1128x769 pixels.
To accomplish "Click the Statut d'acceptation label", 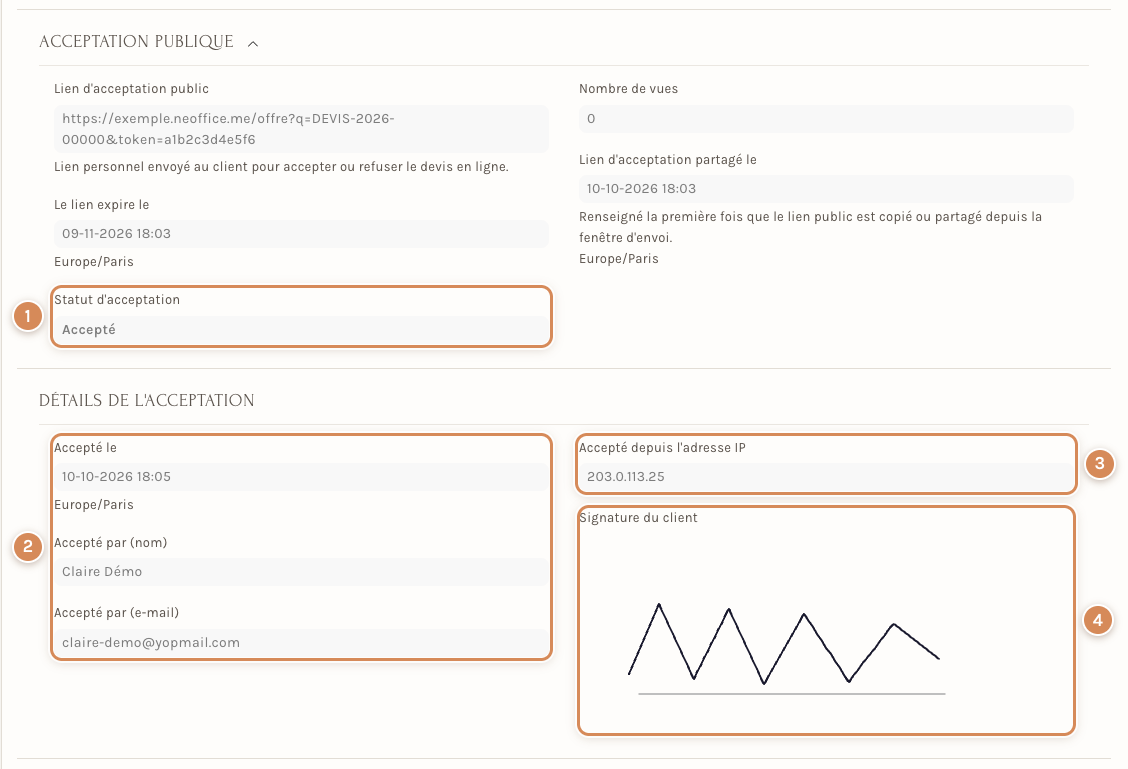I will pyautogui.click(x=117, y=299).
